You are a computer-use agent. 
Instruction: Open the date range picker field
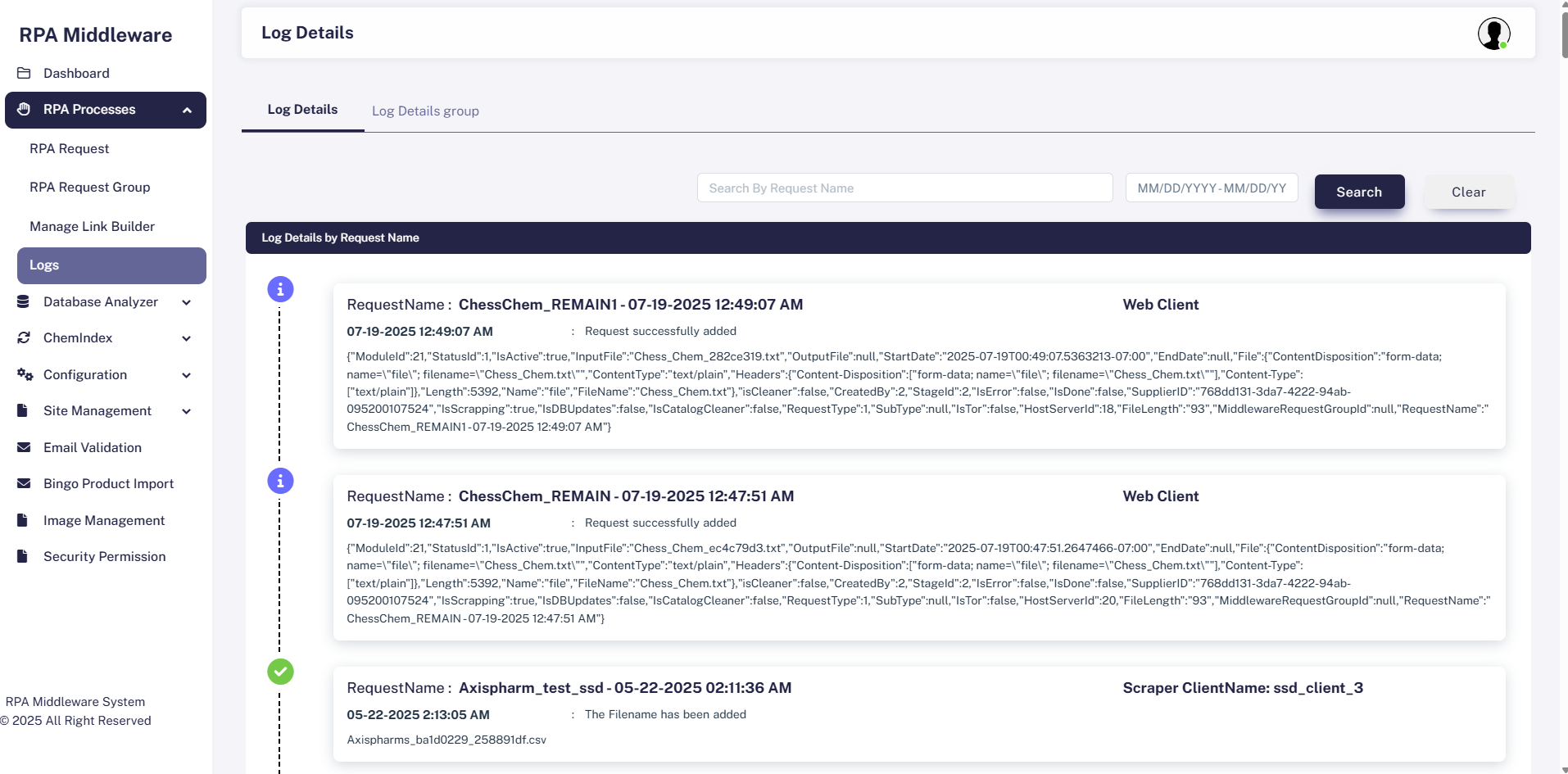click(1211, 188)
